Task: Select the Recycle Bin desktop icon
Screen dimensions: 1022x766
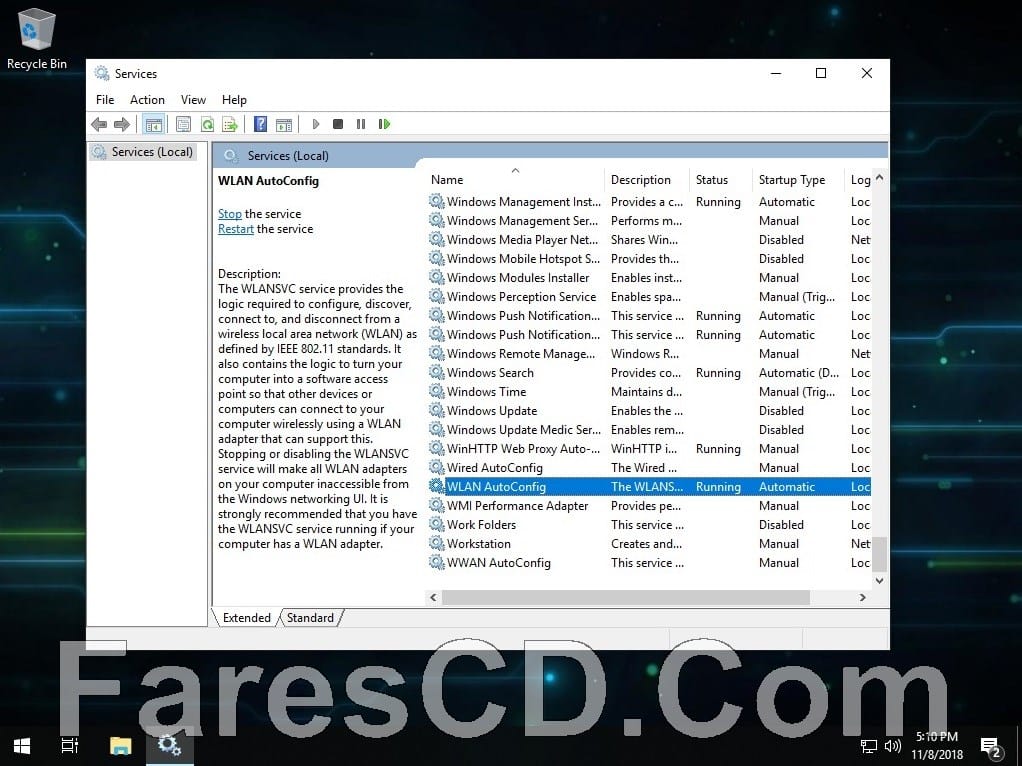Action: tap(36, 38)
